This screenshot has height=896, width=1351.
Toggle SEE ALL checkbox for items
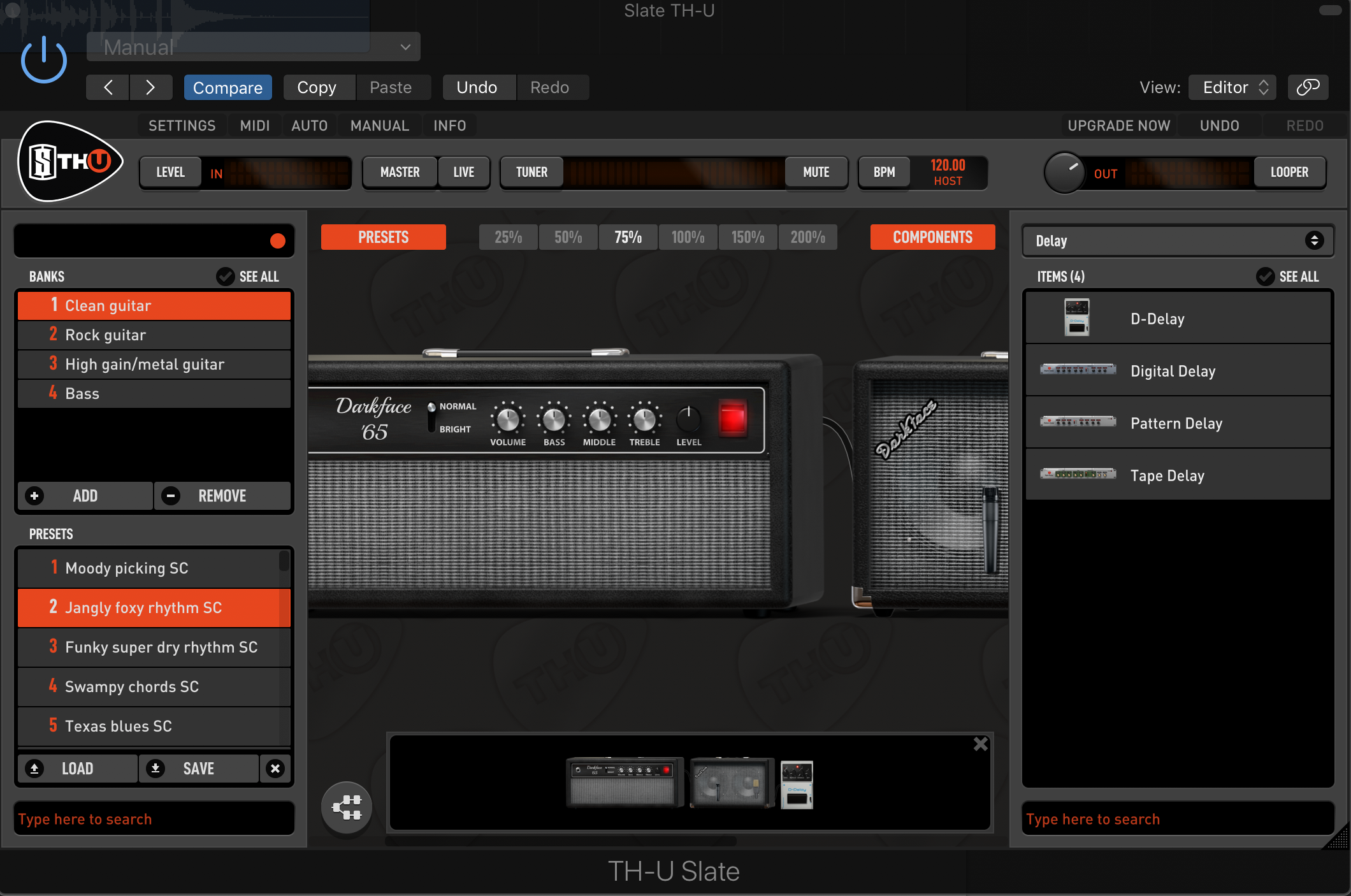1266,276
